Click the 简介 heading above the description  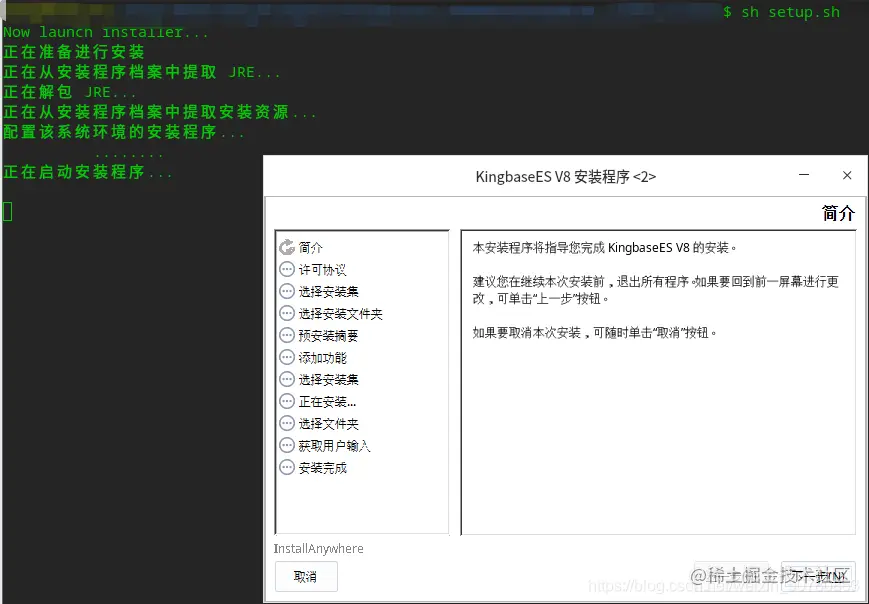(837, 213)
